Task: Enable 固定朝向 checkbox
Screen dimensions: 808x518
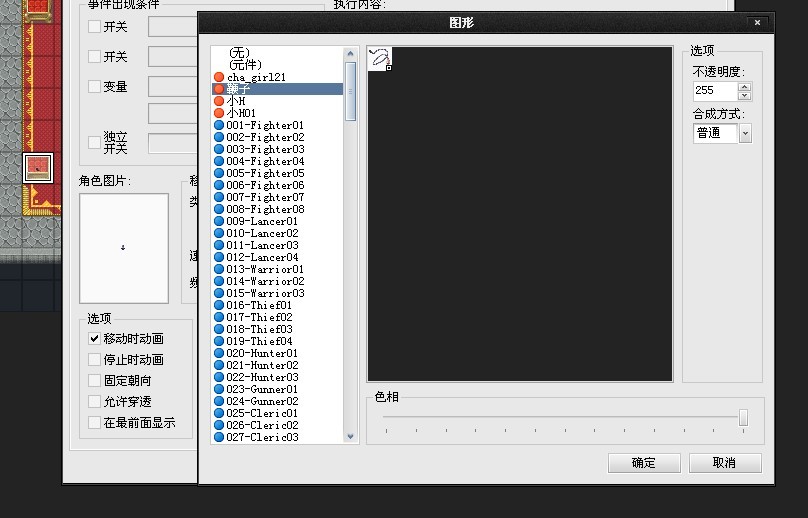Action: coord(94,380)
